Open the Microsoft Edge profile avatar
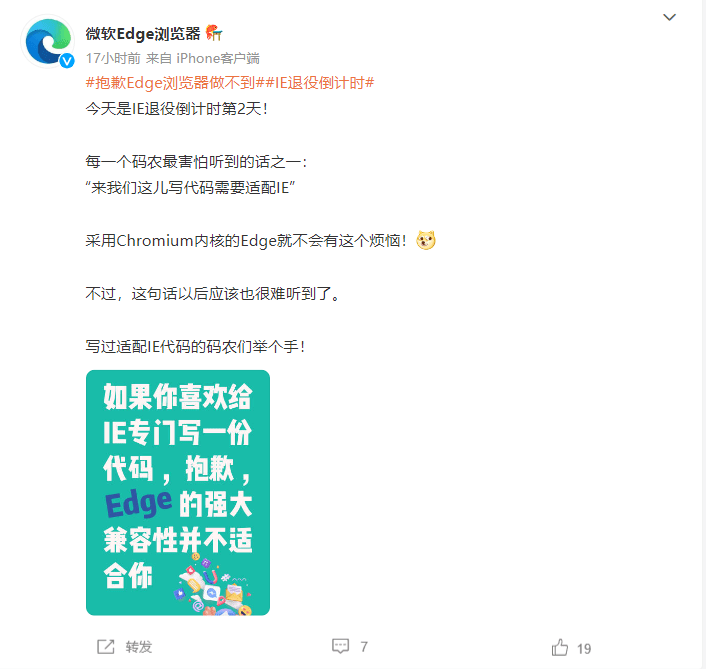The width and height of the screenshot is (706, 669). [47, 41]
